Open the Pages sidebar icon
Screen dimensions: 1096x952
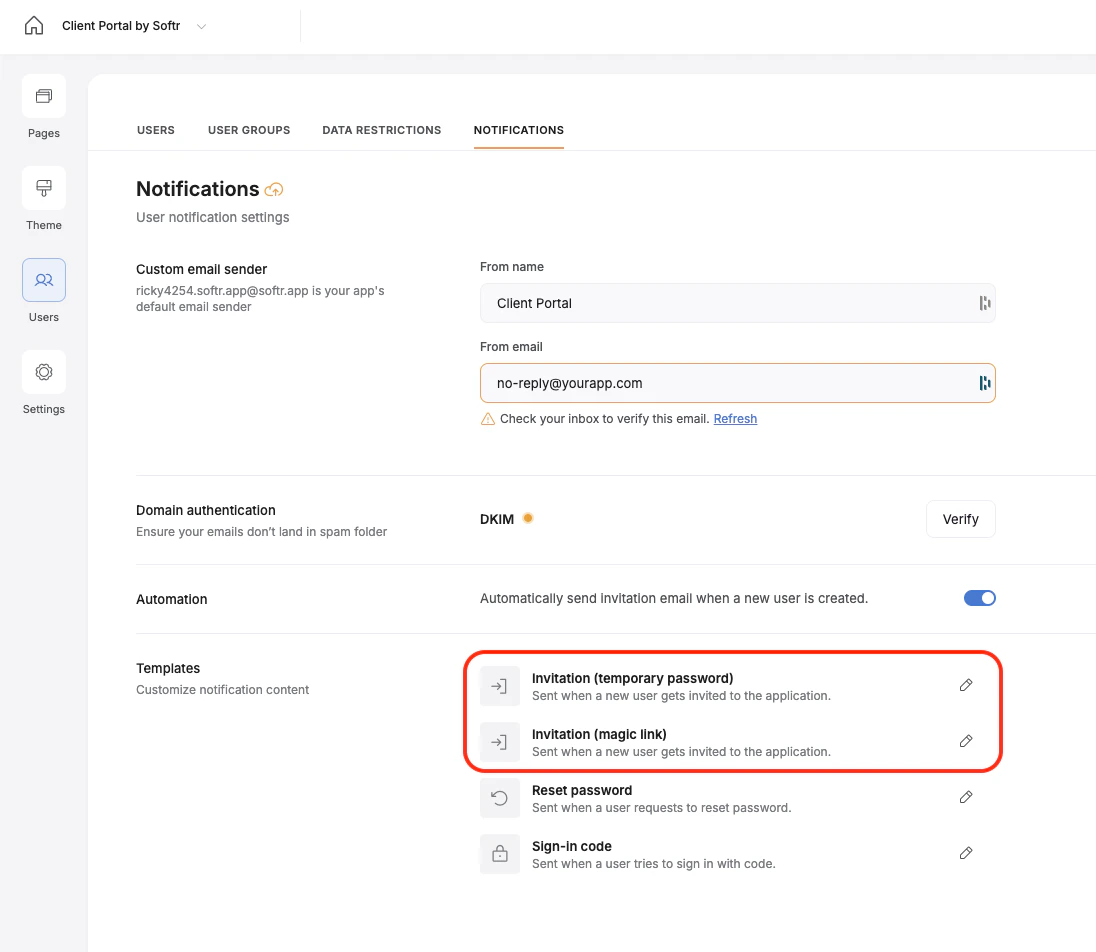[x=44, y=96]
